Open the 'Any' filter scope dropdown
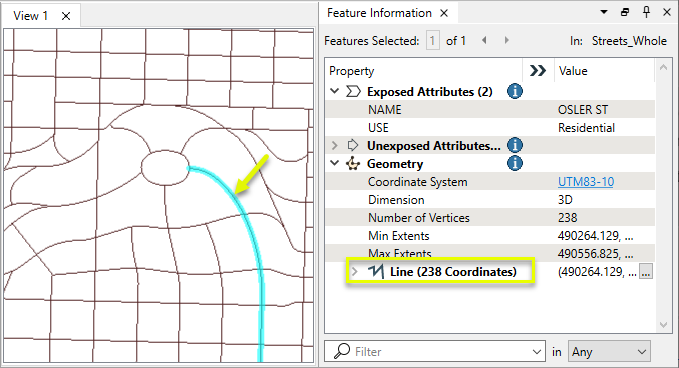 pyautogui.click(x=609, y=352)
